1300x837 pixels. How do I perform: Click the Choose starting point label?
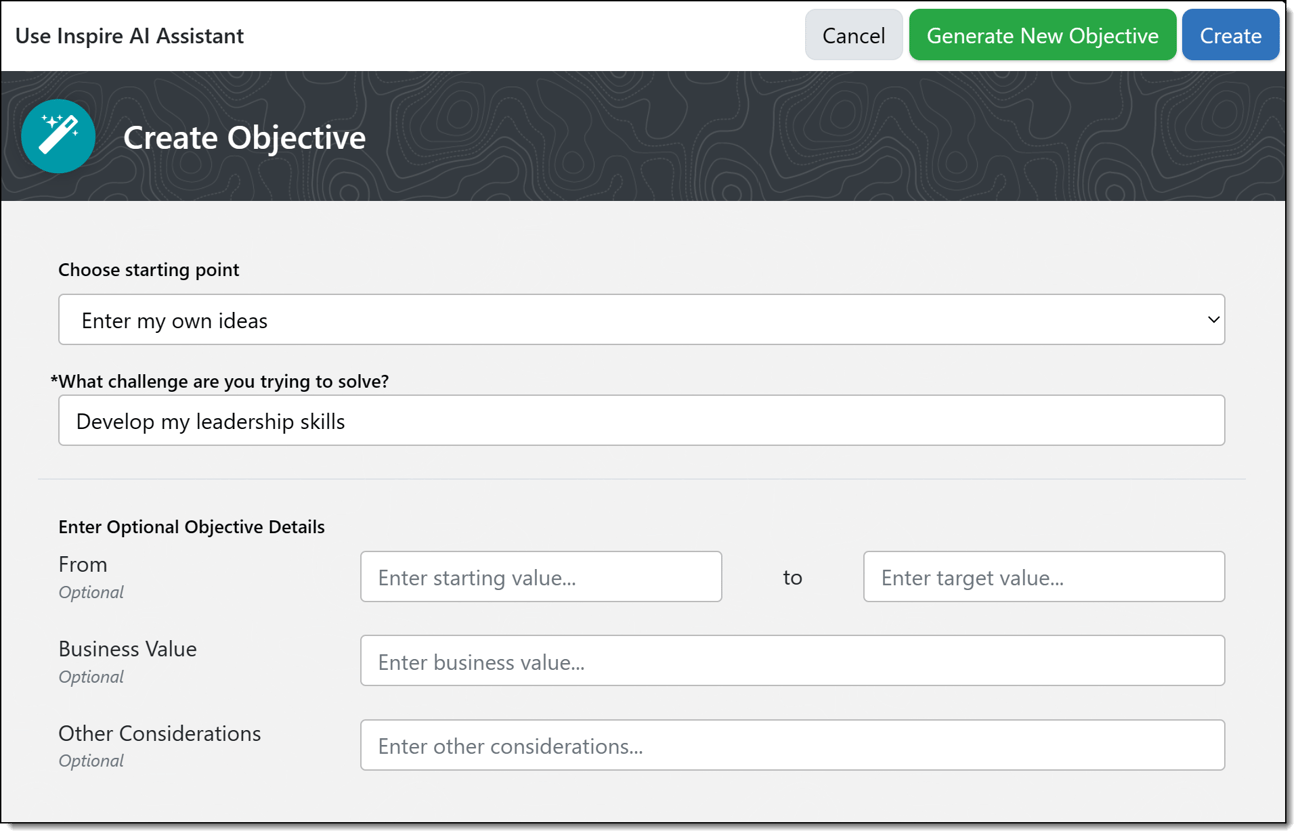coord(149,270)
